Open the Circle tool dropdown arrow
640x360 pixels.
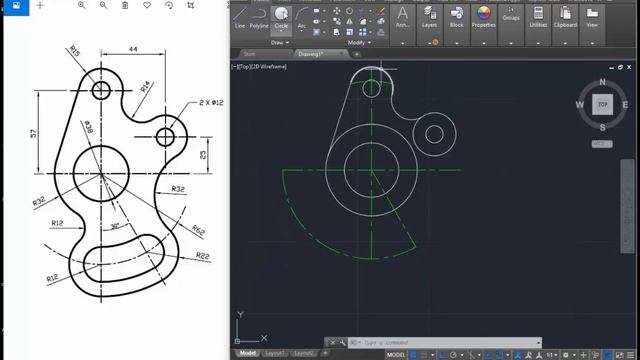(x=281, y=31)
